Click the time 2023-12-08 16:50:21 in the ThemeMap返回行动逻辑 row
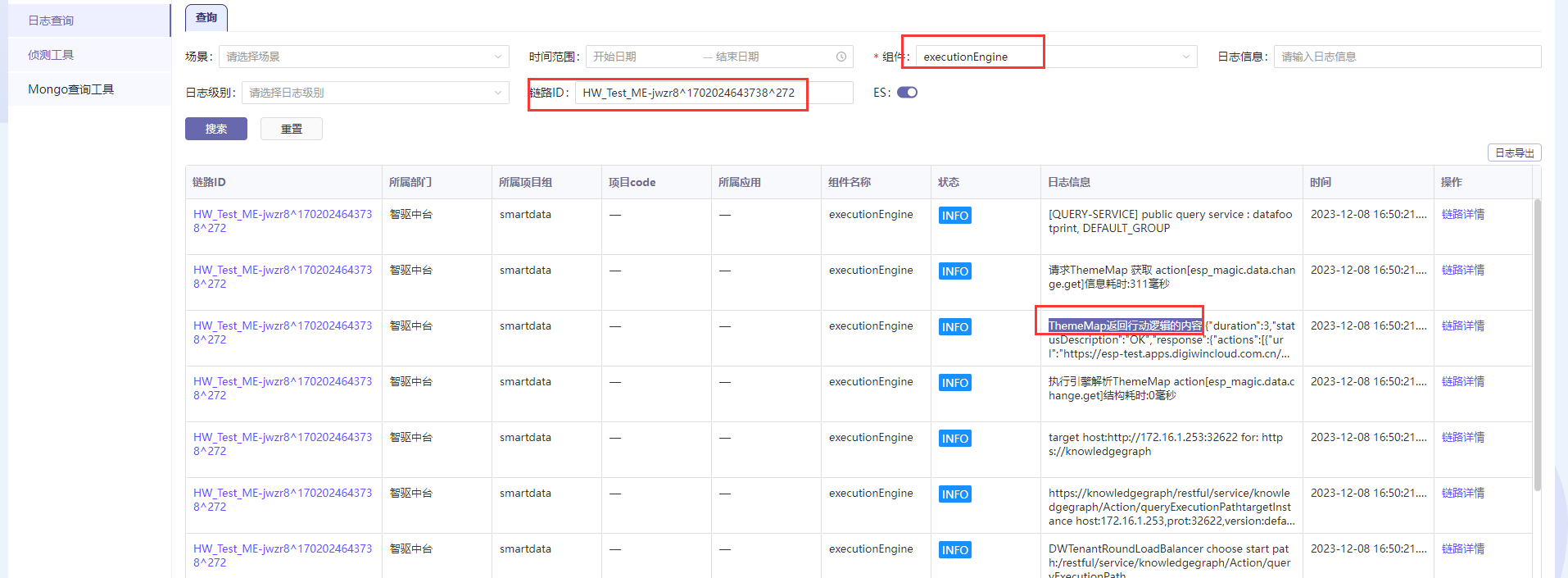Viewport: 1568px width, 578px height. 1368,325
